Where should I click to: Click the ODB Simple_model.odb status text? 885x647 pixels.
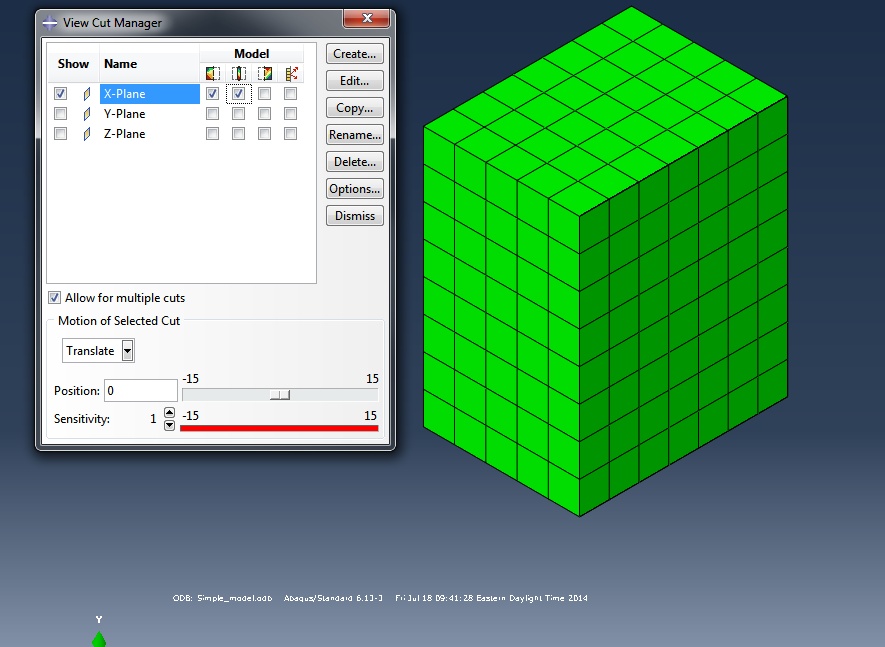pyautogui.click(x=222, y=598)
